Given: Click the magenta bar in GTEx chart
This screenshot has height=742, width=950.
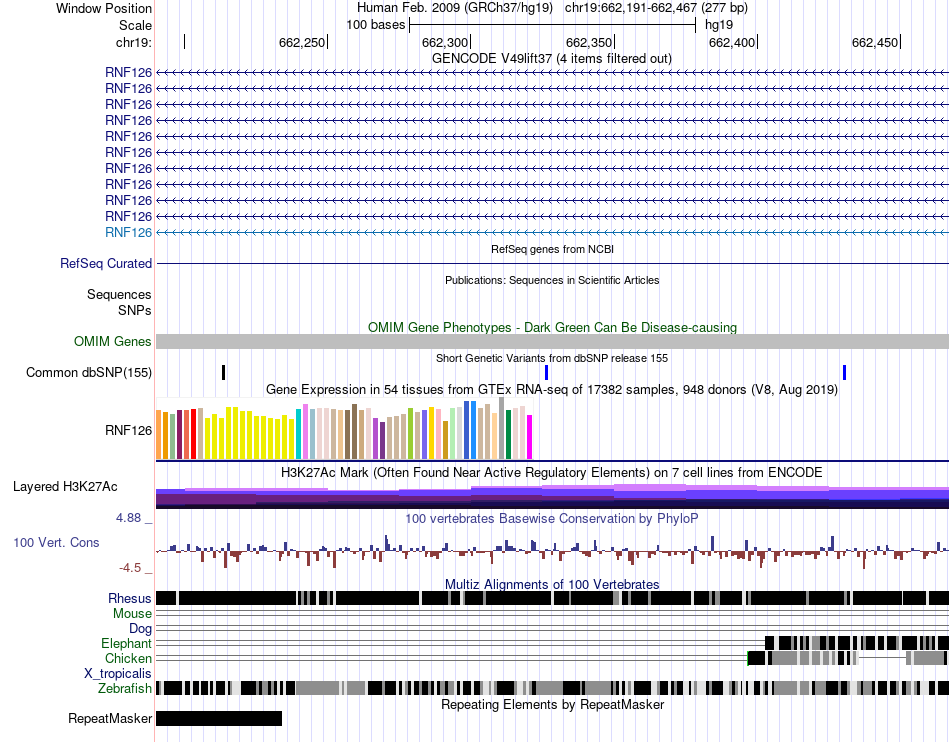Looking at the screenshot, I should pos(530,437).
